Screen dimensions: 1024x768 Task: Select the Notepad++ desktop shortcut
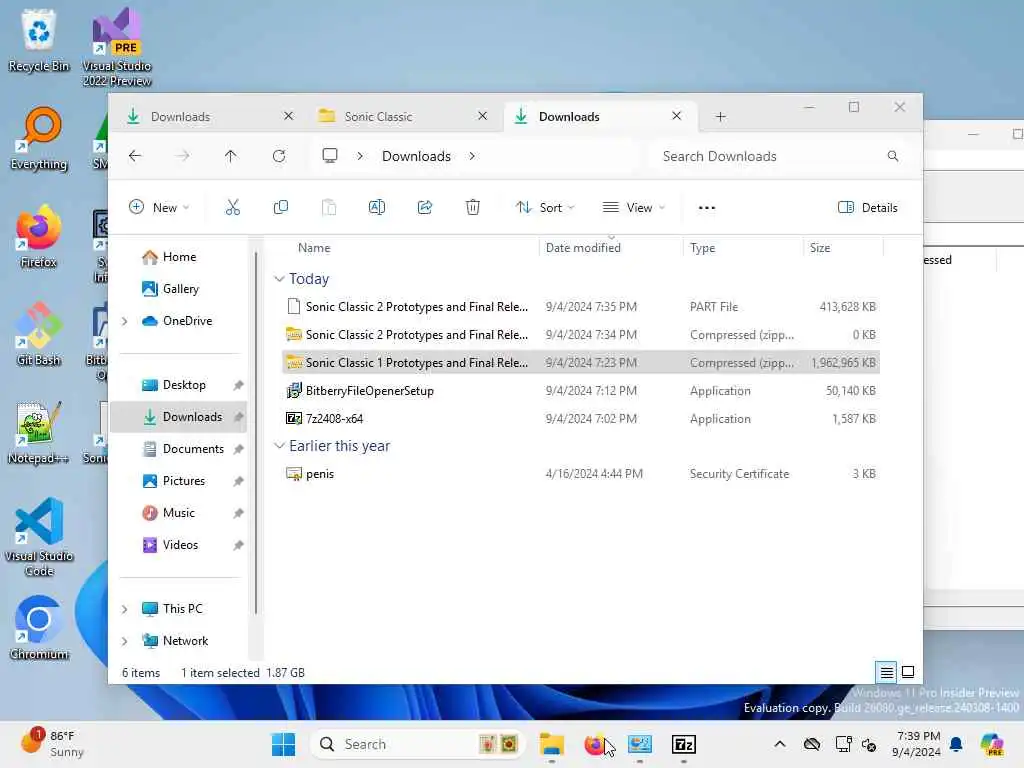click(39, 433)
